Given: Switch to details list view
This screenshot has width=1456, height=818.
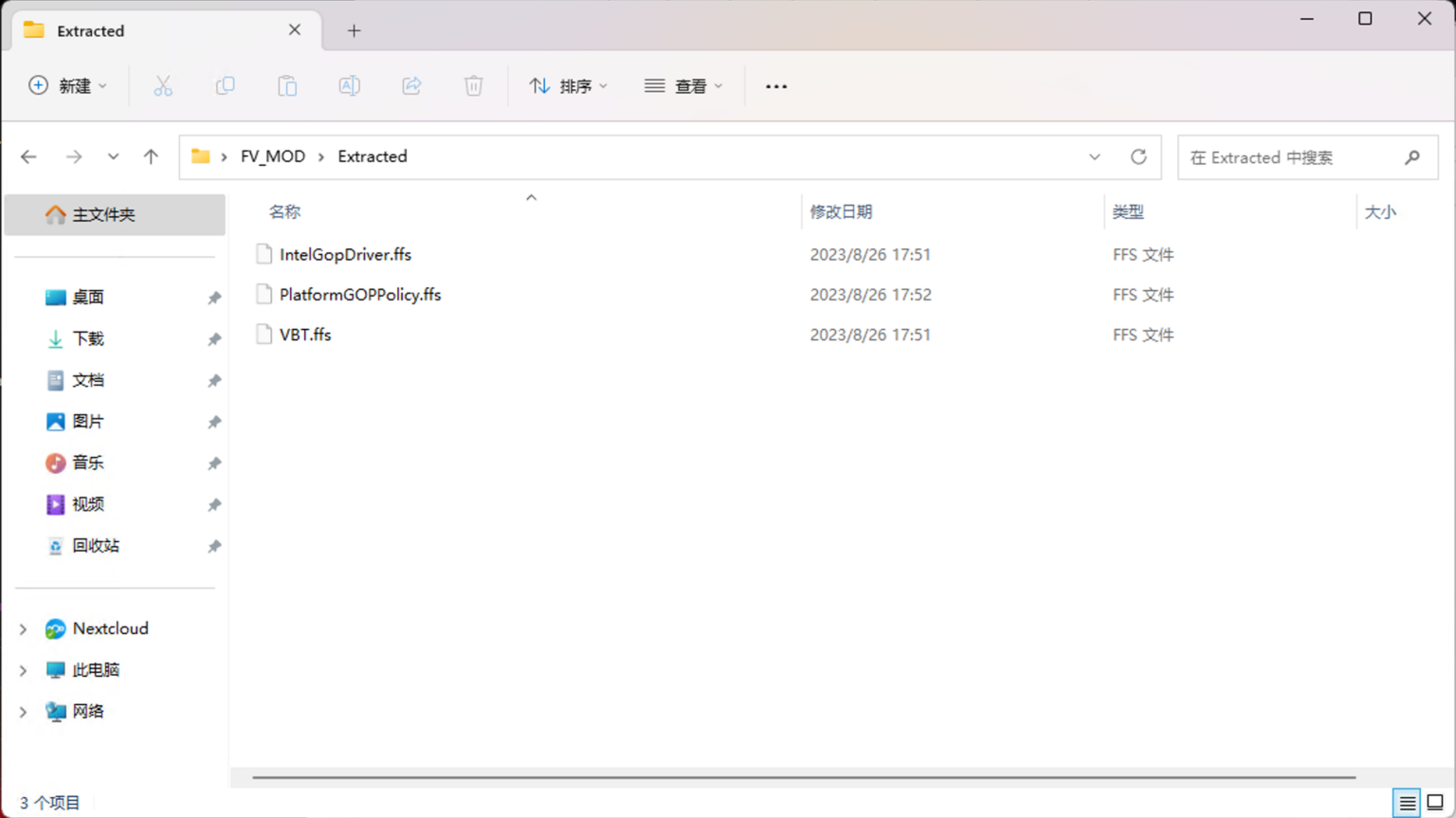Looking at the screenshot, I should click(x=1407, y=803).
